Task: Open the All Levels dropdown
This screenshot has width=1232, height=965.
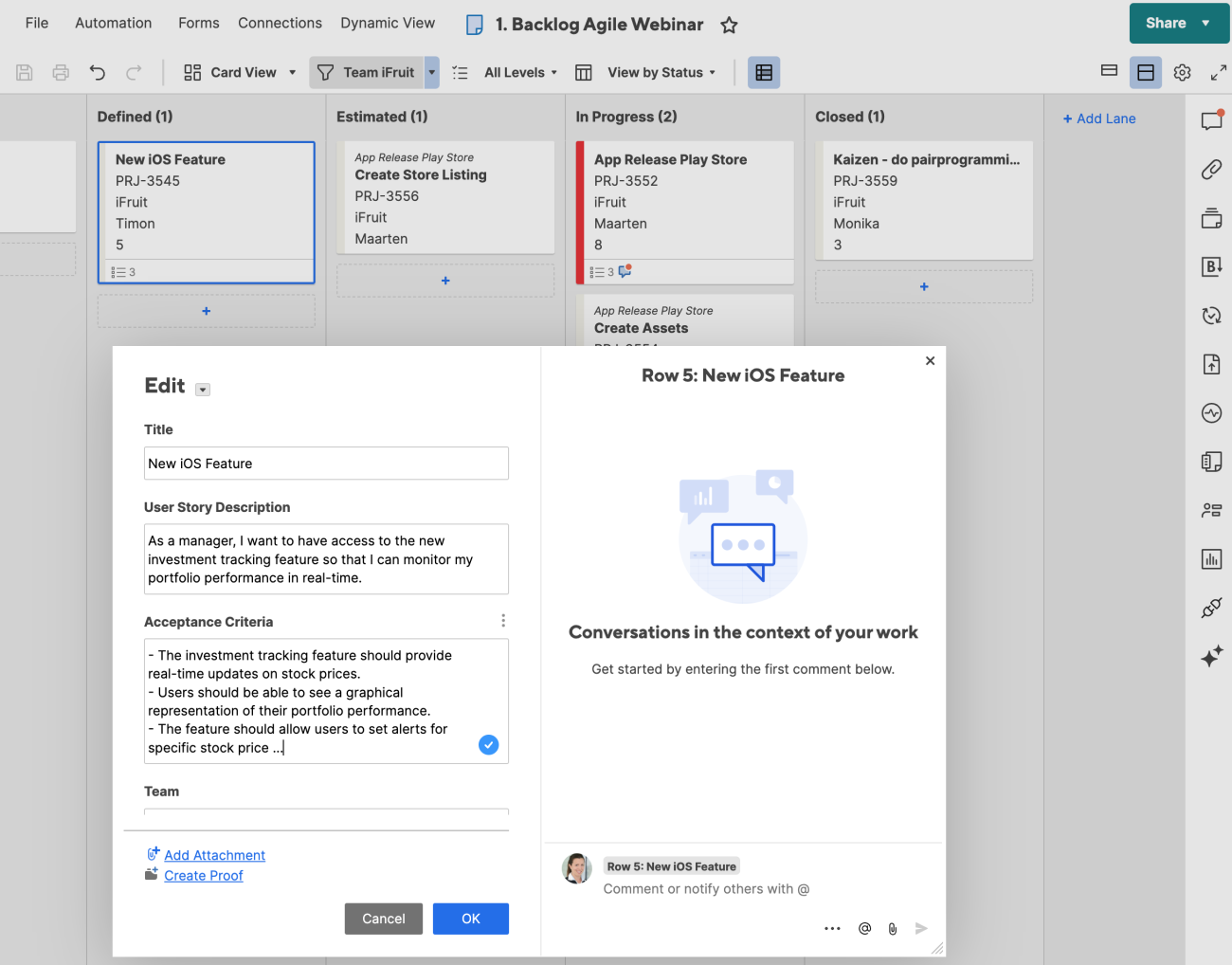Action: pos(519,72)
